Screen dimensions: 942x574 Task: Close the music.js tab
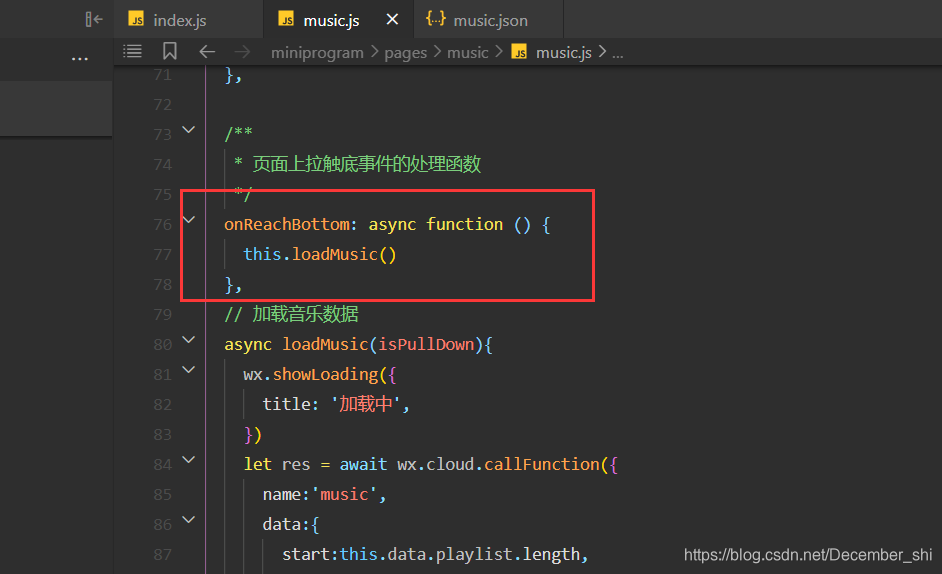[392, 20]
